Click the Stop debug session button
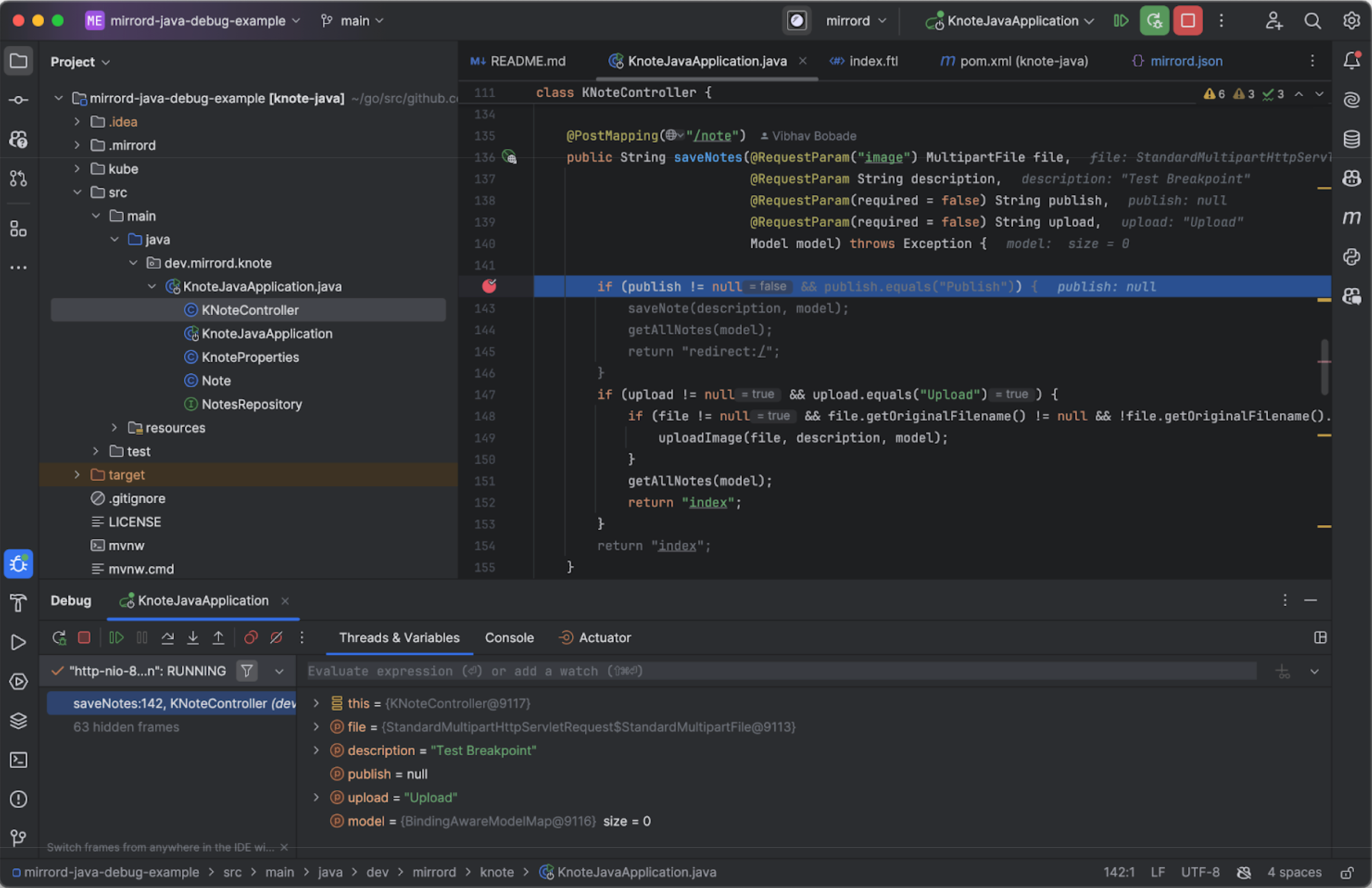Screen dimensions: 1372x888 click(85, 637)
